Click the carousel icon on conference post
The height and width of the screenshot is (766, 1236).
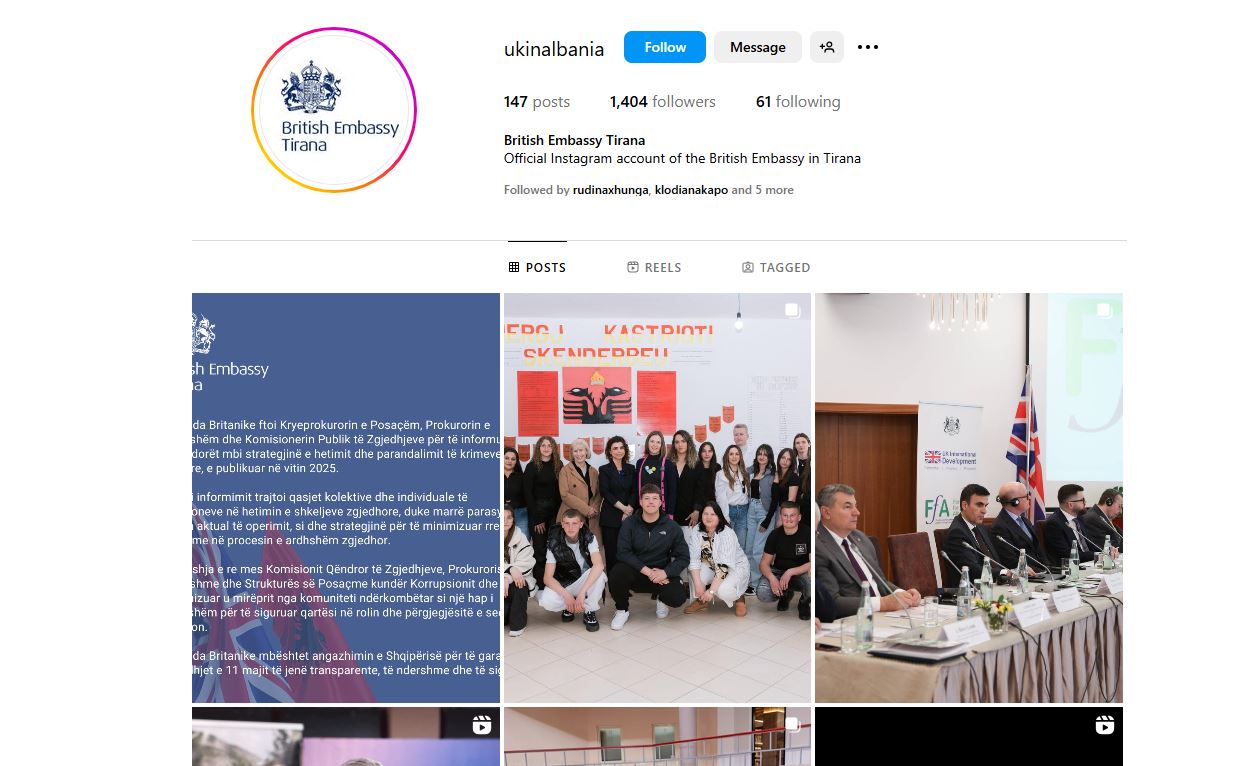click(x=1104, y=311)
